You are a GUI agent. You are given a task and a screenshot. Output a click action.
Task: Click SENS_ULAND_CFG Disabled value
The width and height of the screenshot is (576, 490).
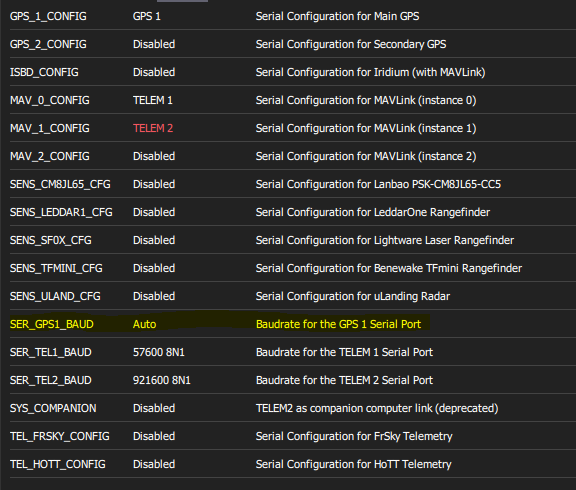(x=154, y=296)
